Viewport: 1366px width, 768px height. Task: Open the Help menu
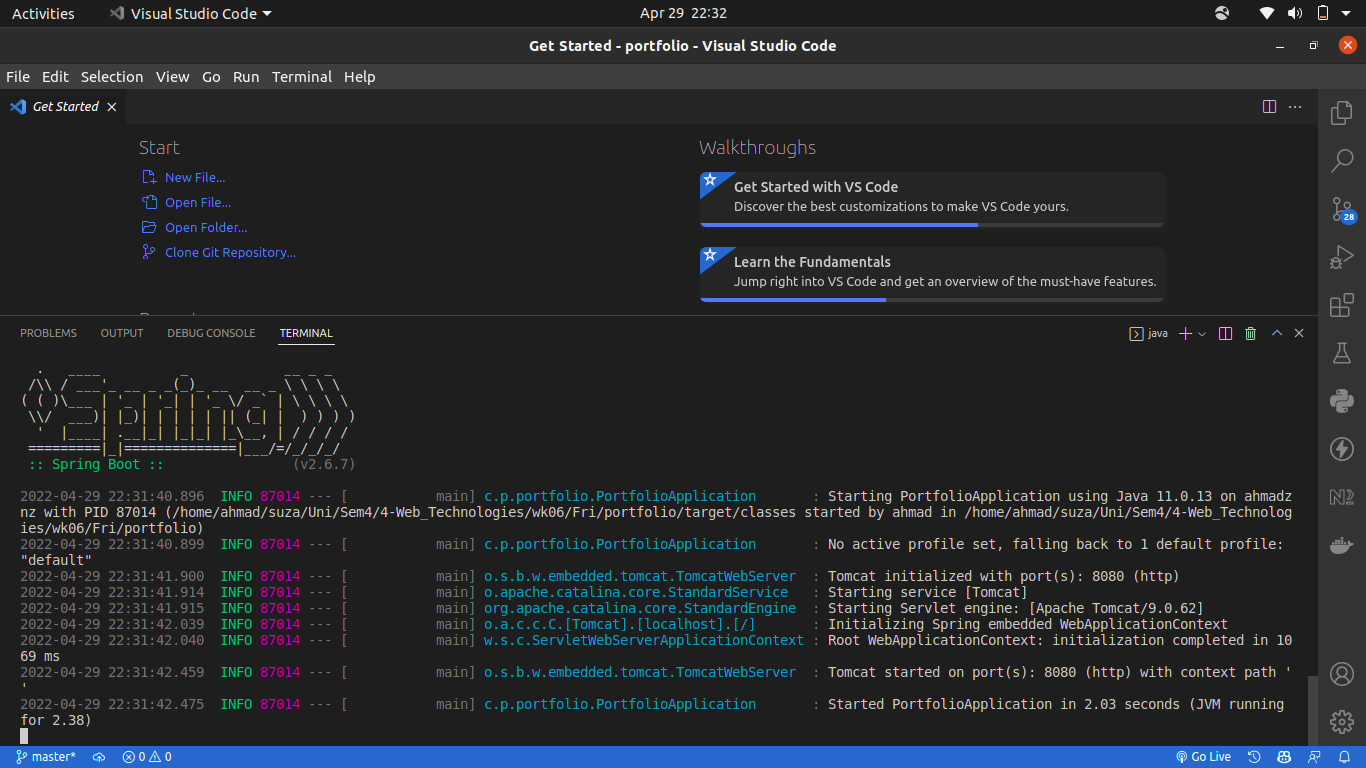coord(360,77)
